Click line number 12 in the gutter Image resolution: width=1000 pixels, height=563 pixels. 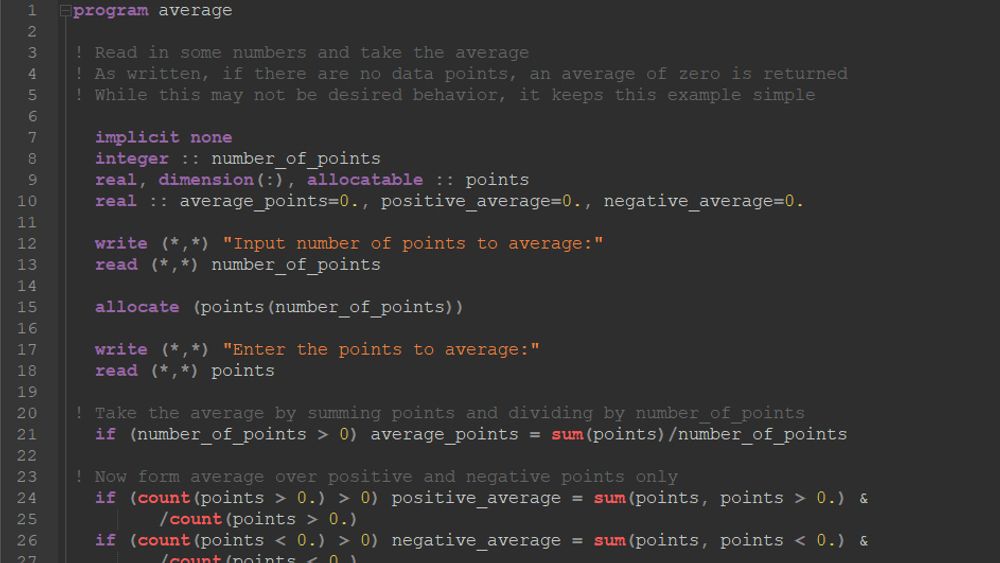26,243
